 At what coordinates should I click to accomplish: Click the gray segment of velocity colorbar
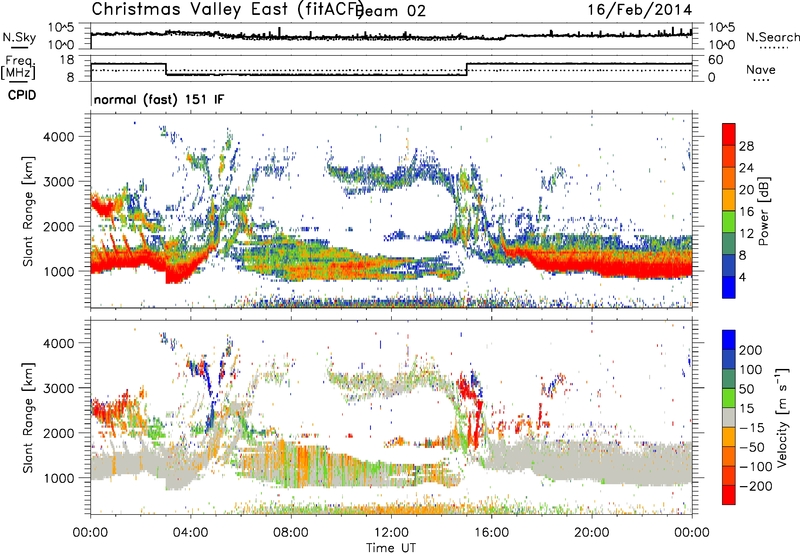point(729,417)
